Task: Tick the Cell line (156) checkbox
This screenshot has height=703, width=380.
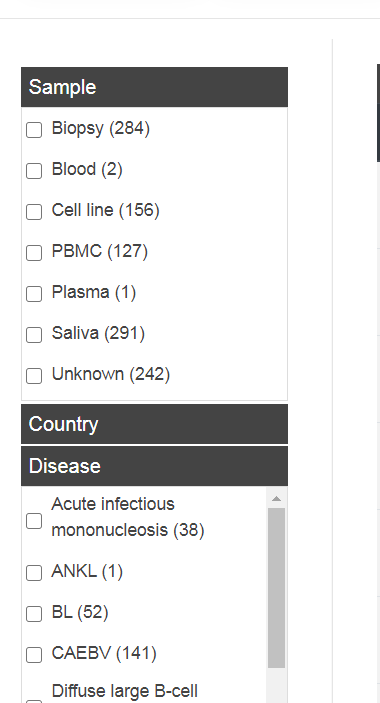Action: point(34,212)
